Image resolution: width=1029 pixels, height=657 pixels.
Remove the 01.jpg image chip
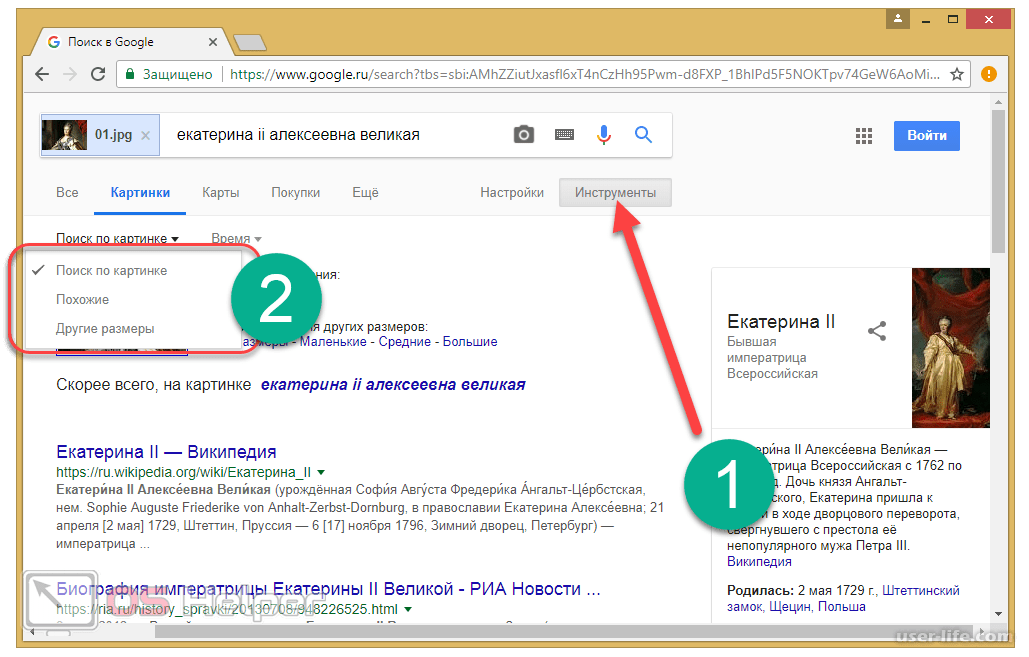[146, 135]
